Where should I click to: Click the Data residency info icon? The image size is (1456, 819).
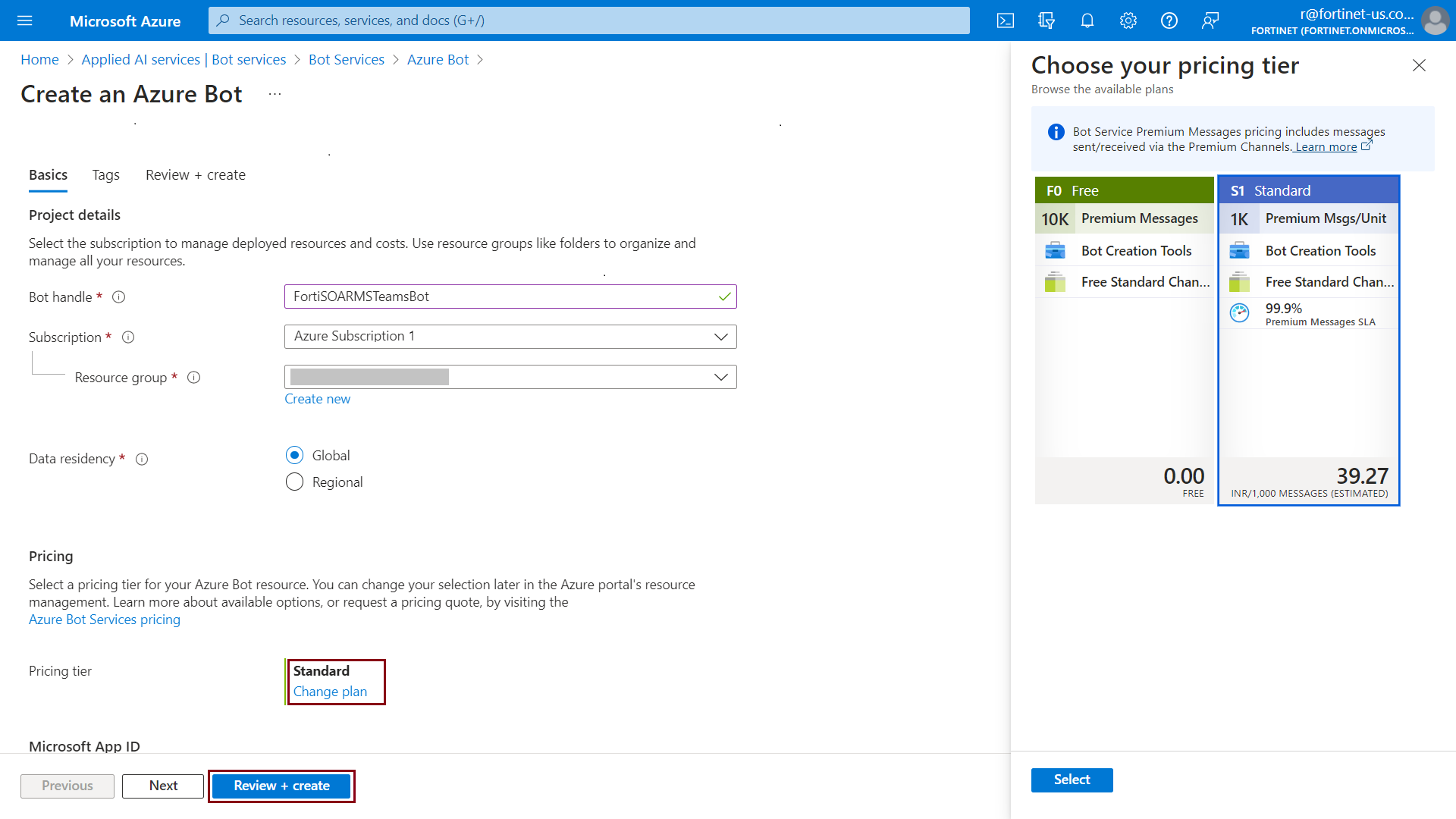point(142,459)
